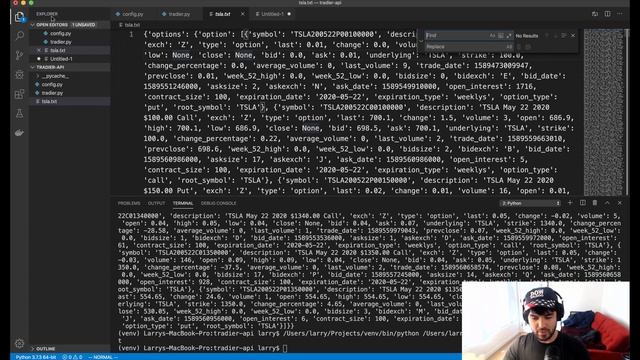Click the terminal prompt input line
Viewport: 640px width, 360px height.
286,348
